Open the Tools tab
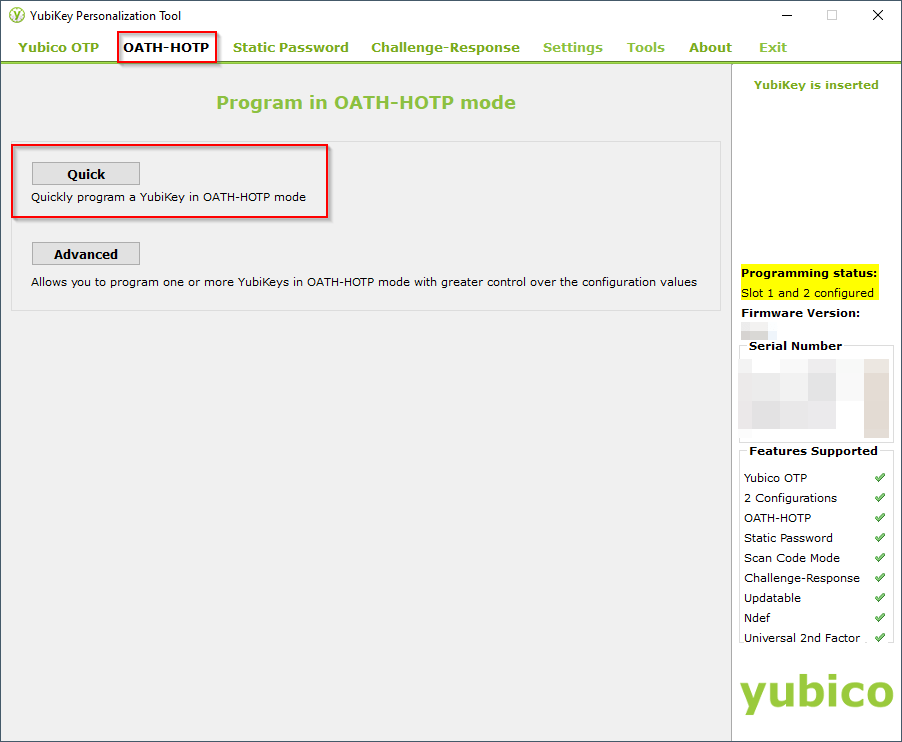 (x=645, y=47)
